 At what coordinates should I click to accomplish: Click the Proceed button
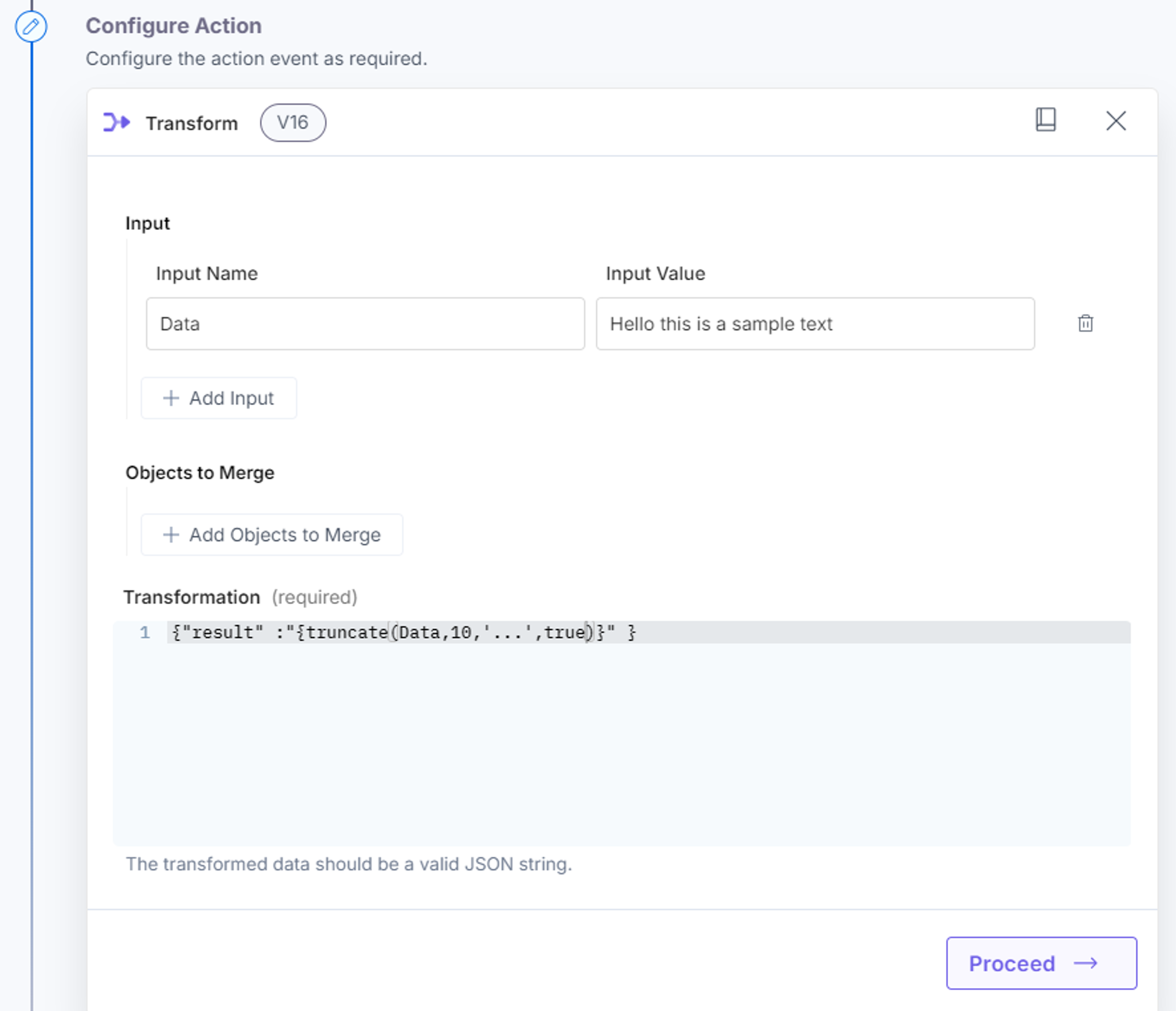(x=1042, y=963)
